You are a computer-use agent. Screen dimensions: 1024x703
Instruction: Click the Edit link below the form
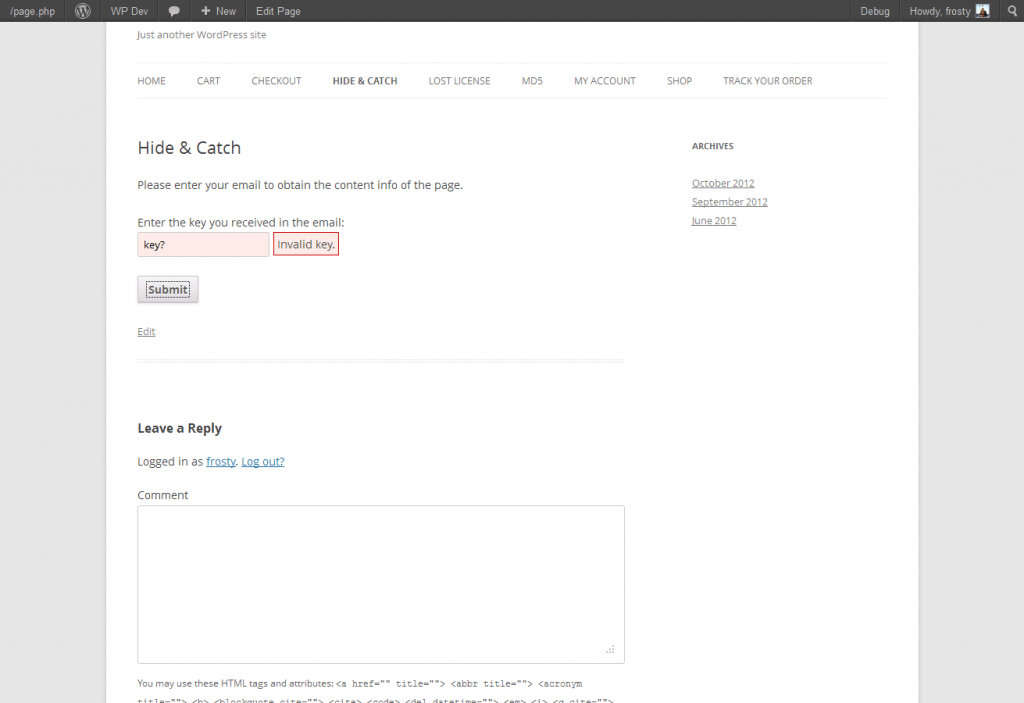click(146, 332)
